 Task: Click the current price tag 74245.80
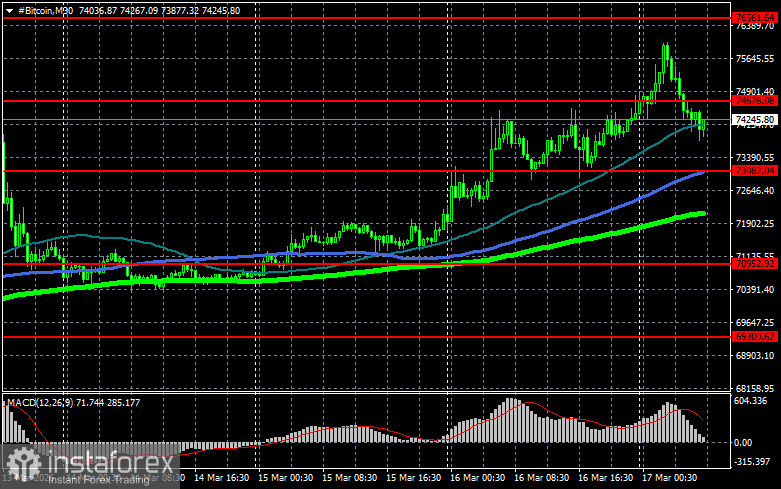[755, 120]
